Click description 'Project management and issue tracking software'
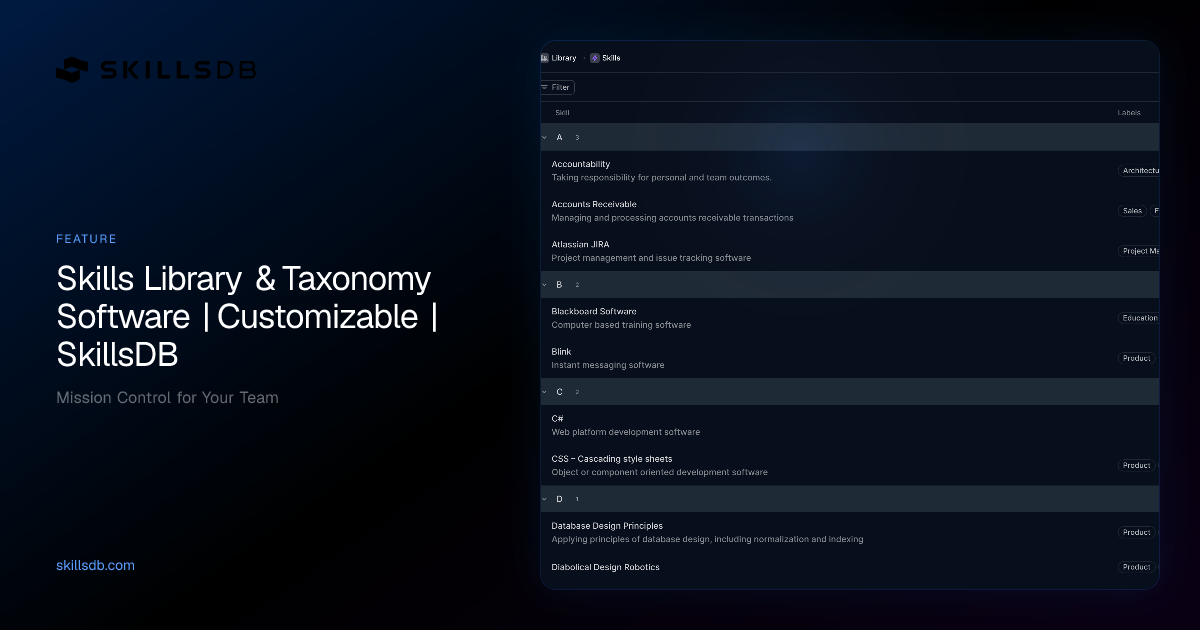 tap(651, 258)
